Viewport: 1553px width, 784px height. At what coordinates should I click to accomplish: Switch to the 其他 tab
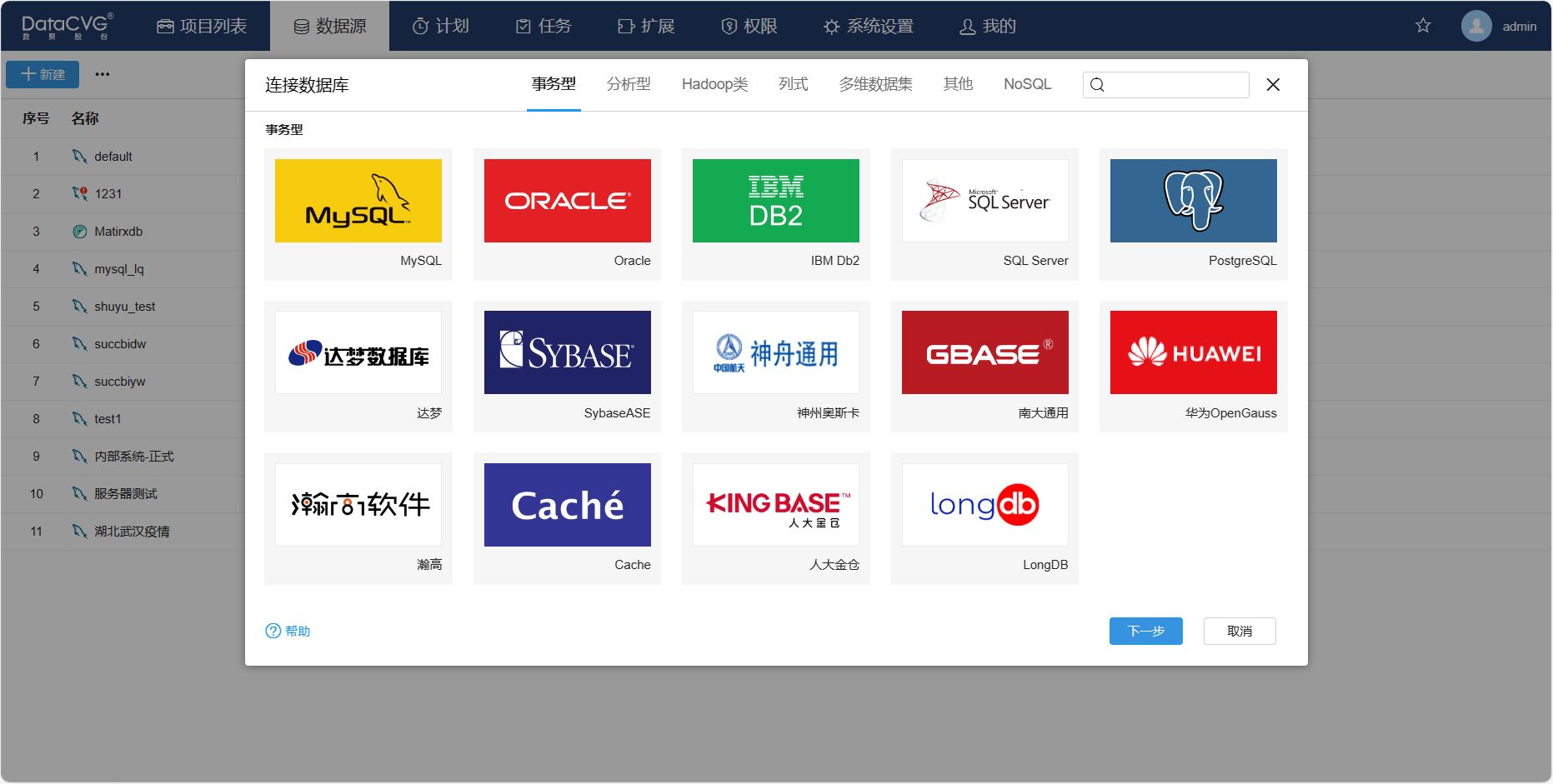[x=958, y=84]
